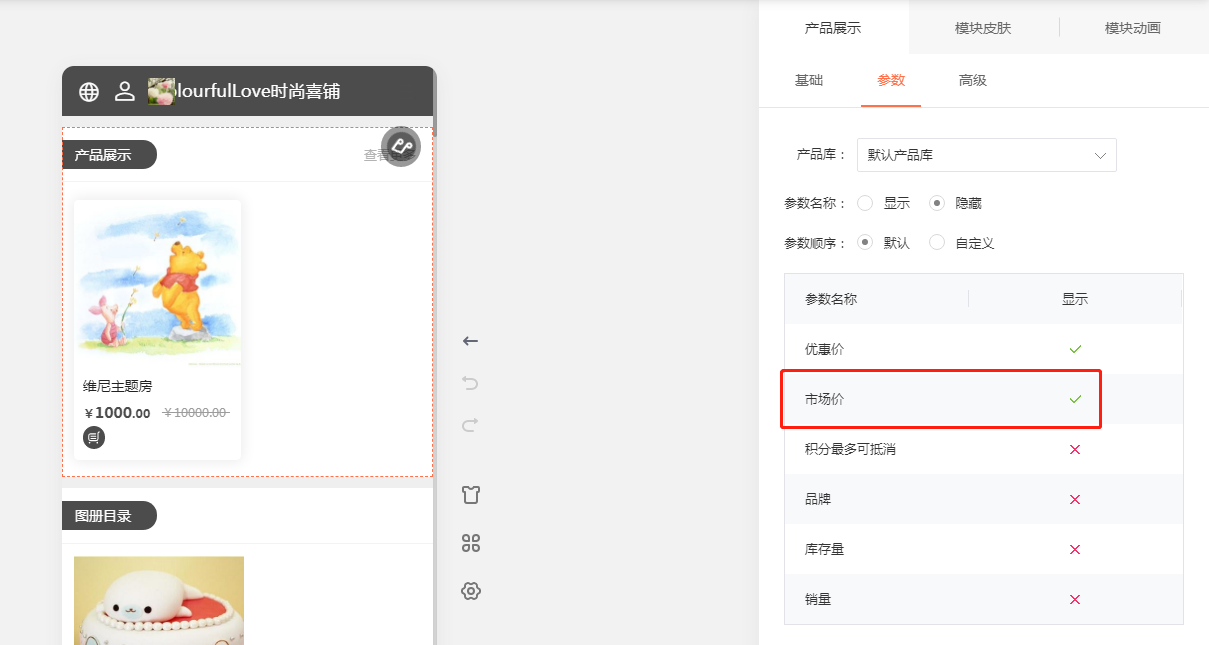Open the user account icon in shop header
The height and width of the screenshot is (645, 1209).
(x=125, y=92)
